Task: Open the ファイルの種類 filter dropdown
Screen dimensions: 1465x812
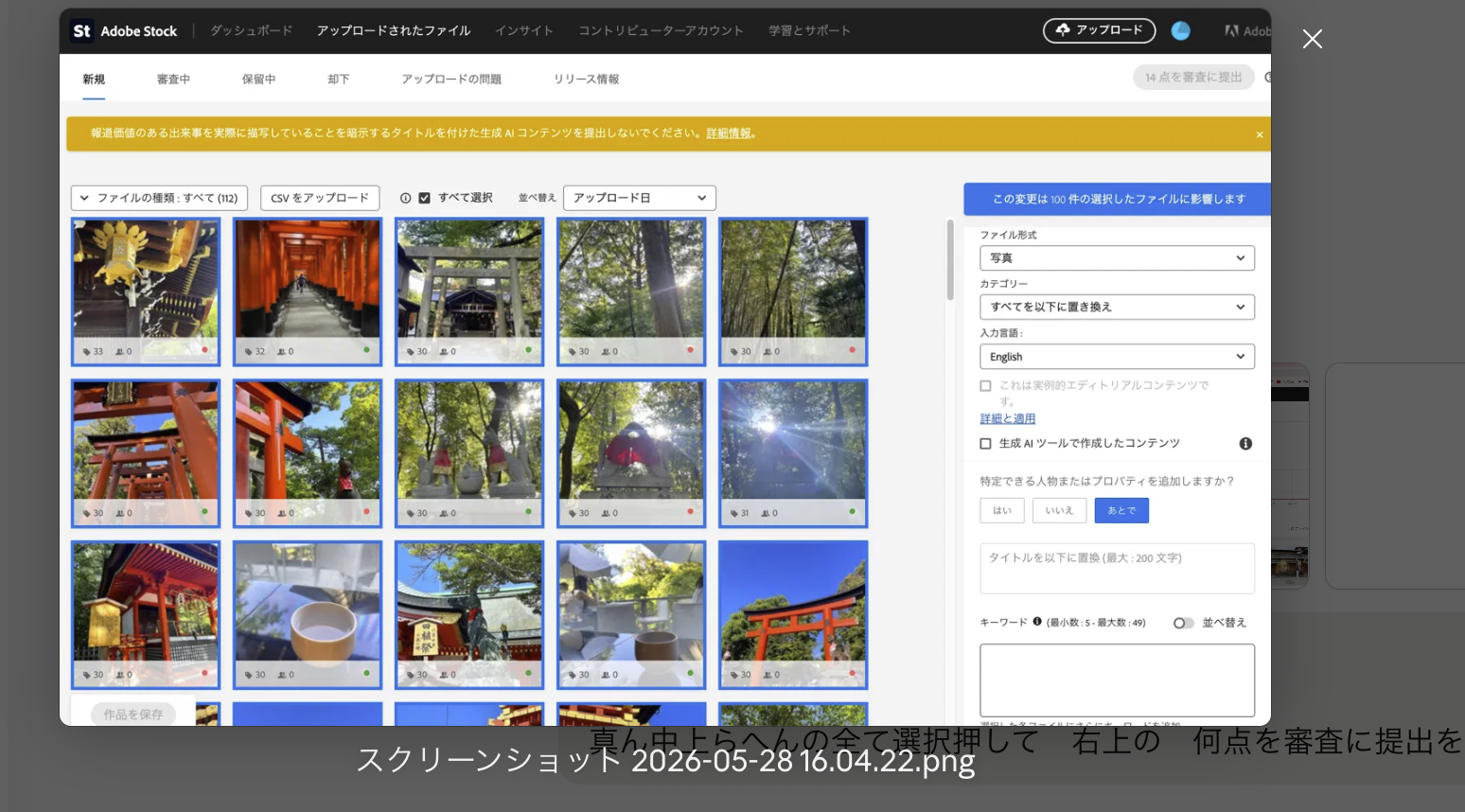Action: tap(160, 198)
